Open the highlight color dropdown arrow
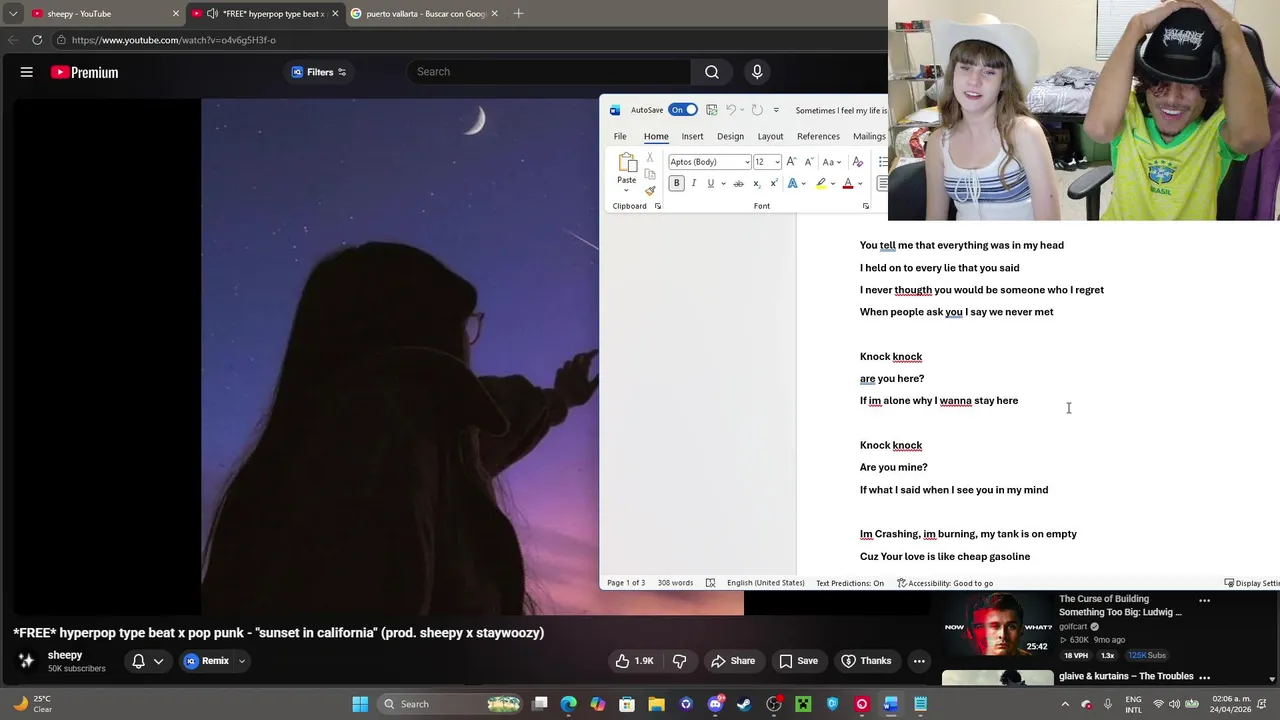 pos(833,184)
